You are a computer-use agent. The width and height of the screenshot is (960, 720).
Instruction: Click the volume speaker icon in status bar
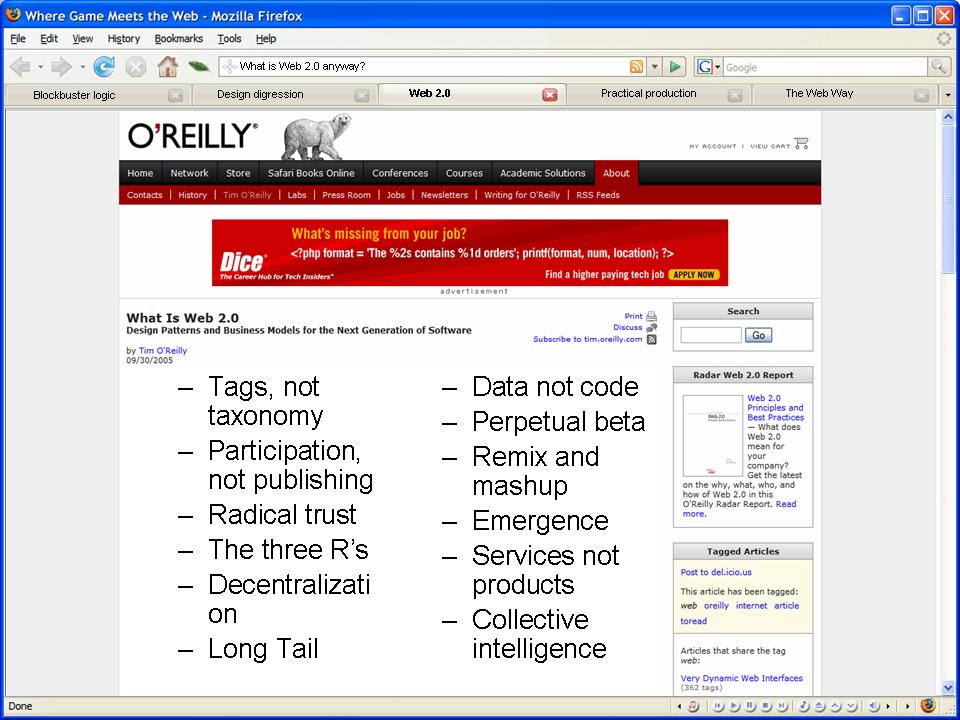point(874,706)
